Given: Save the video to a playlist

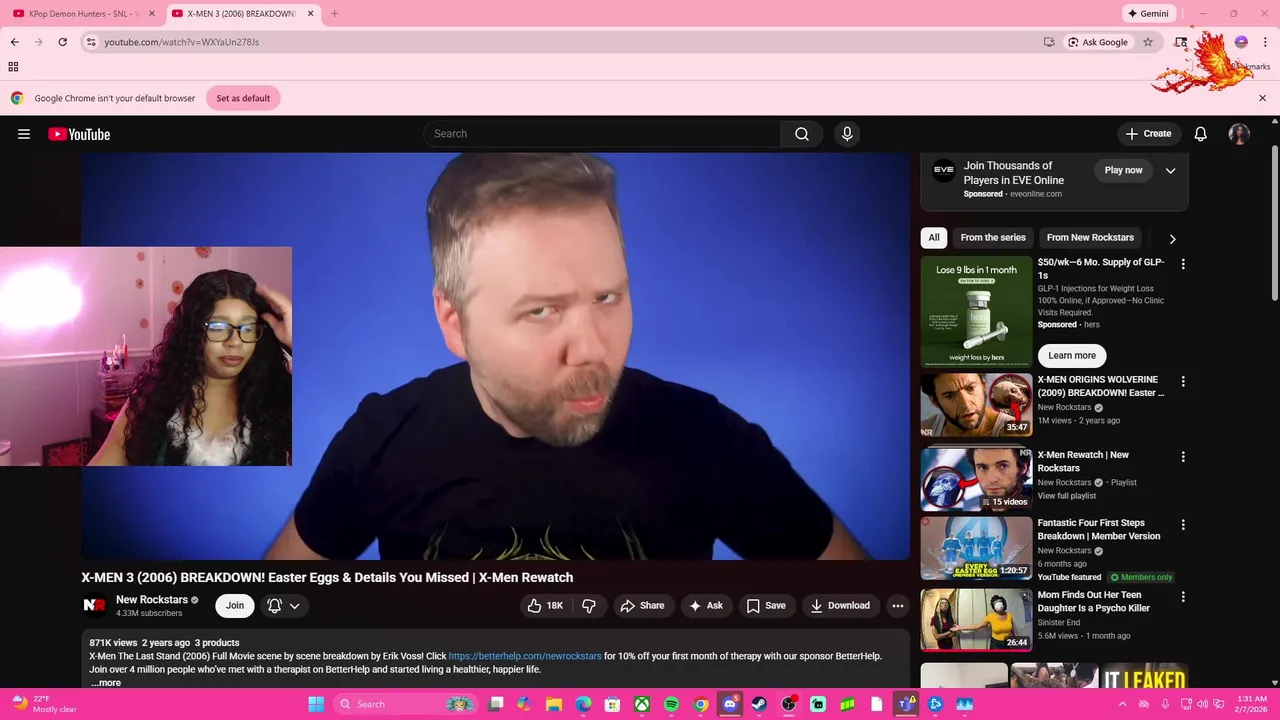Looking at the screenshot, I should tap(766, 605).
